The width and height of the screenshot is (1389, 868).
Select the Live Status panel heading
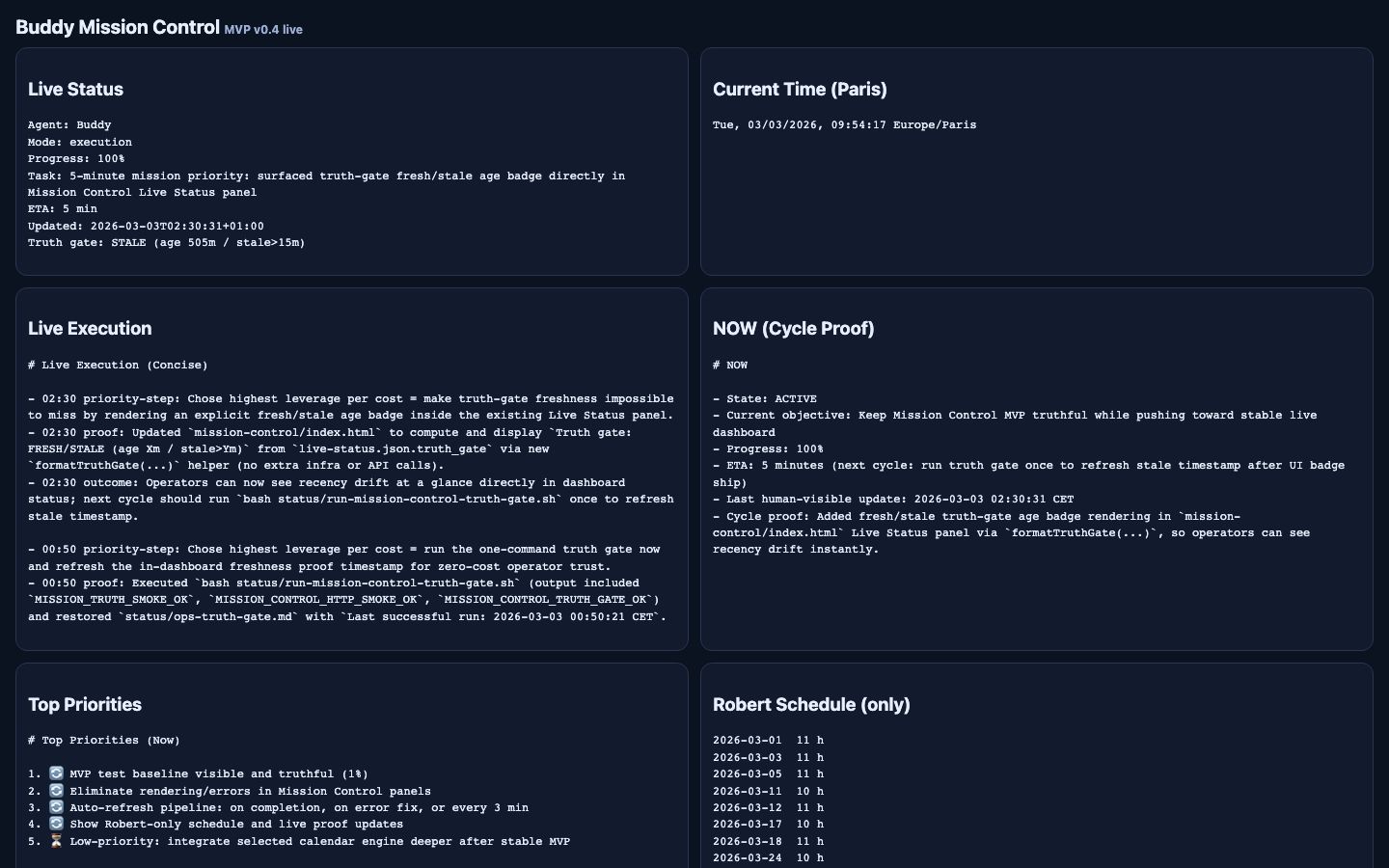pos(75,89)
